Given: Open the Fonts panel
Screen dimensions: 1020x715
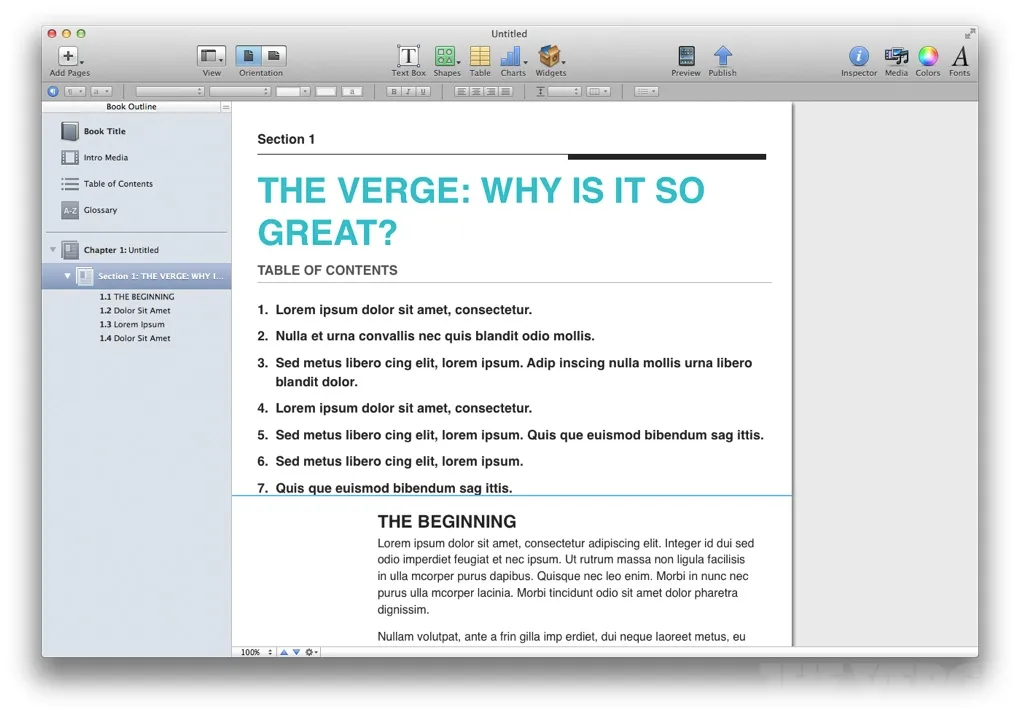Looking at the screenshot, I should [960, 56].
